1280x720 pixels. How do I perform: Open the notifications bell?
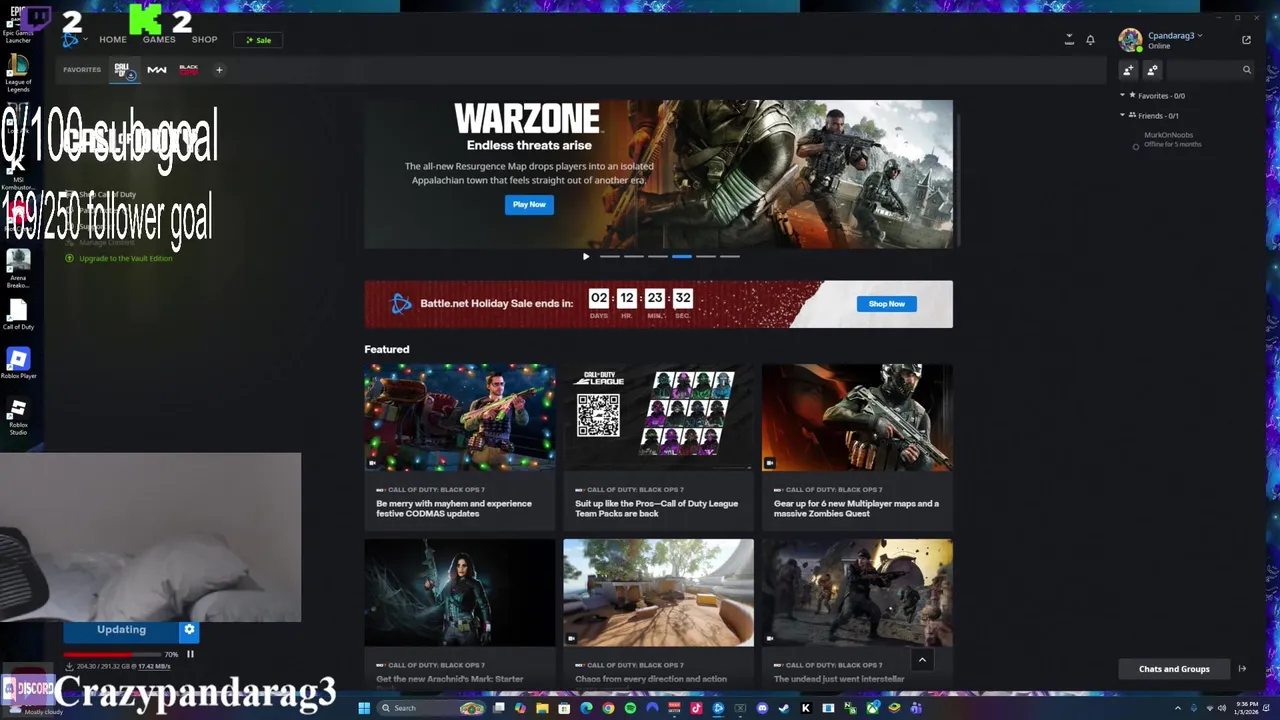[x=1091, y=40]
